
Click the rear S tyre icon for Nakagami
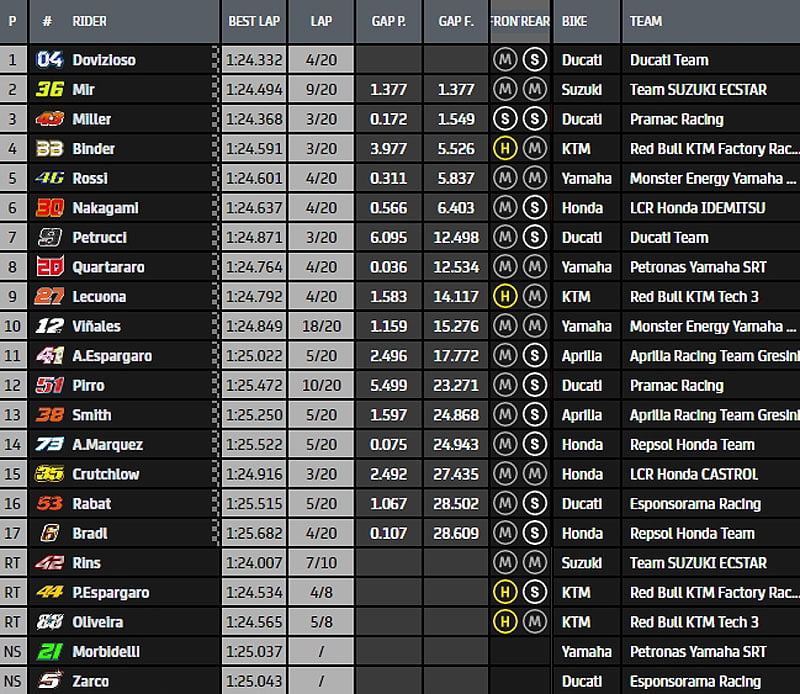[x=535, y=208]
